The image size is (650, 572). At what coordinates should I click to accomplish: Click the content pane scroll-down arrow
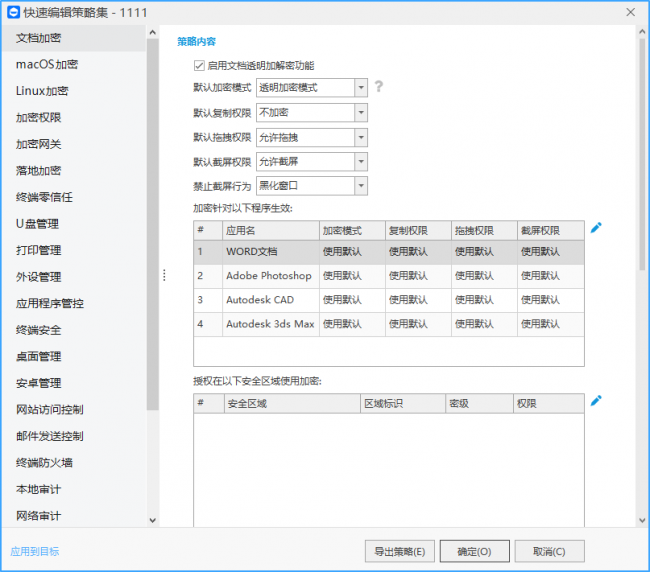642,520
